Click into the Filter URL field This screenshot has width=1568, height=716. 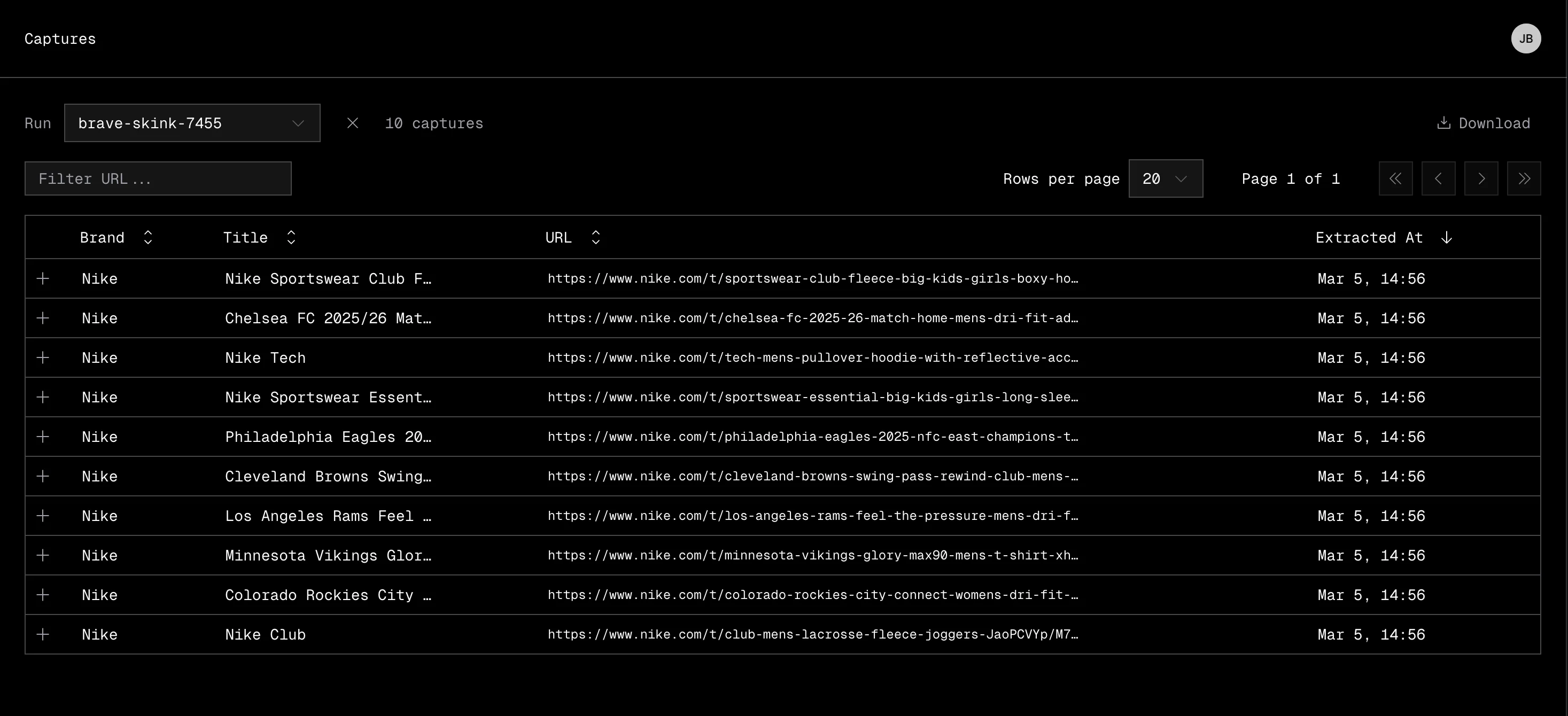158,178
